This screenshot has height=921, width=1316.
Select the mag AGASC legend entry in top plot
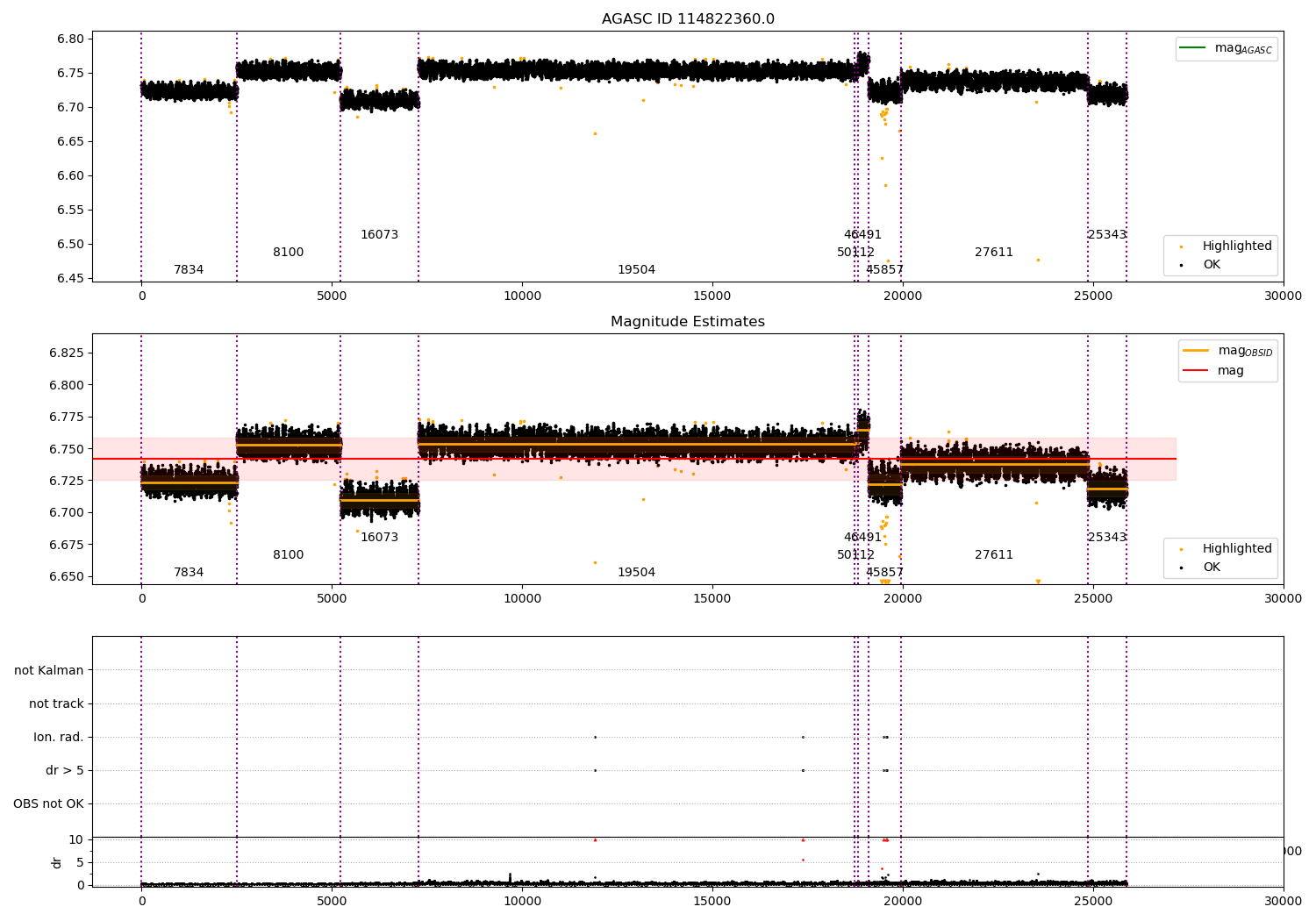tap(1227, 48)
